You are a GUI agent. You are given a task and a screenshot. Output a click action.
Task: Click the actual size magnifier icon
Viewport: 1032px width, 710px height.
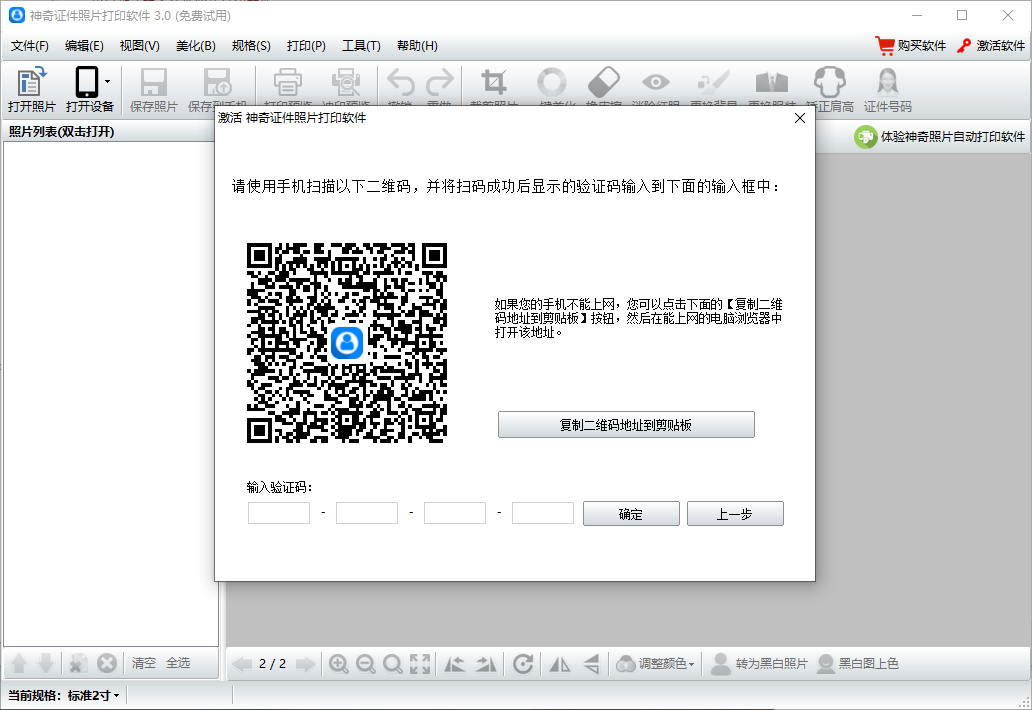(392, 664)
